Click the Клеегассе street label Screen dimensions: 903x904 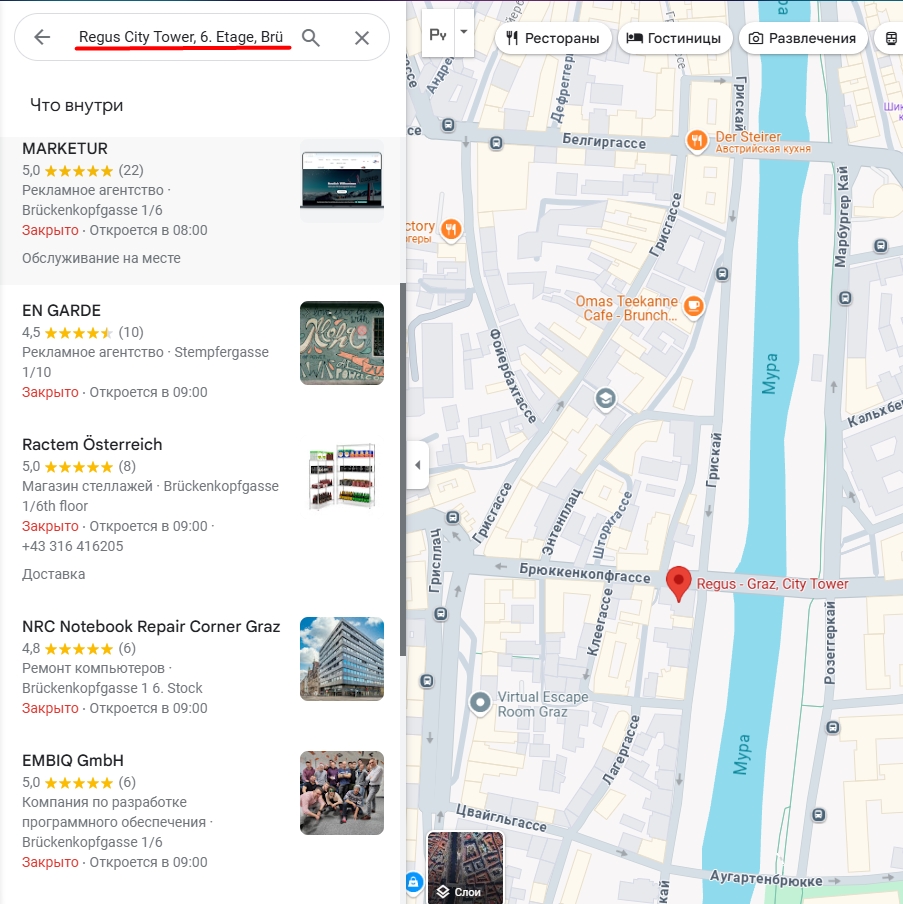pyautogui.click(x=600, y=622)
